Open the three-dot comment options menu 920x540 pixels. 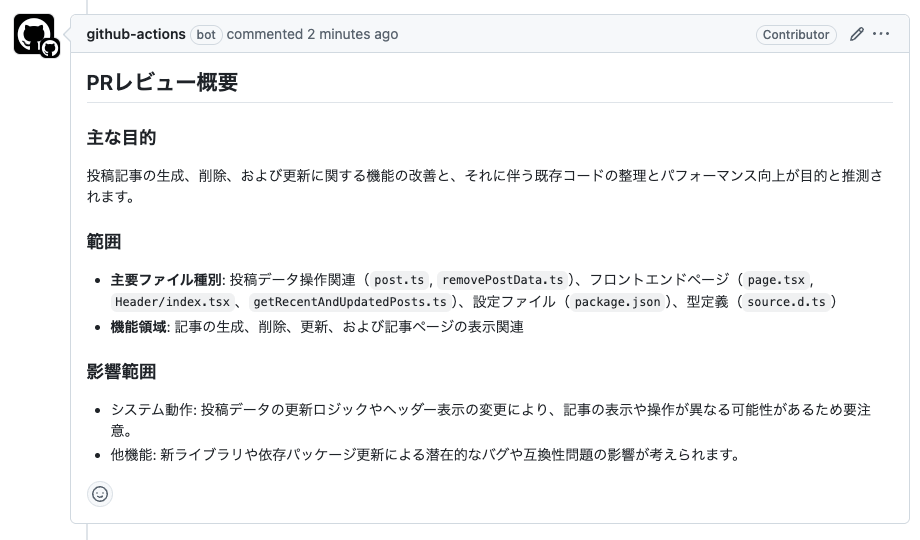pos(881,34)
